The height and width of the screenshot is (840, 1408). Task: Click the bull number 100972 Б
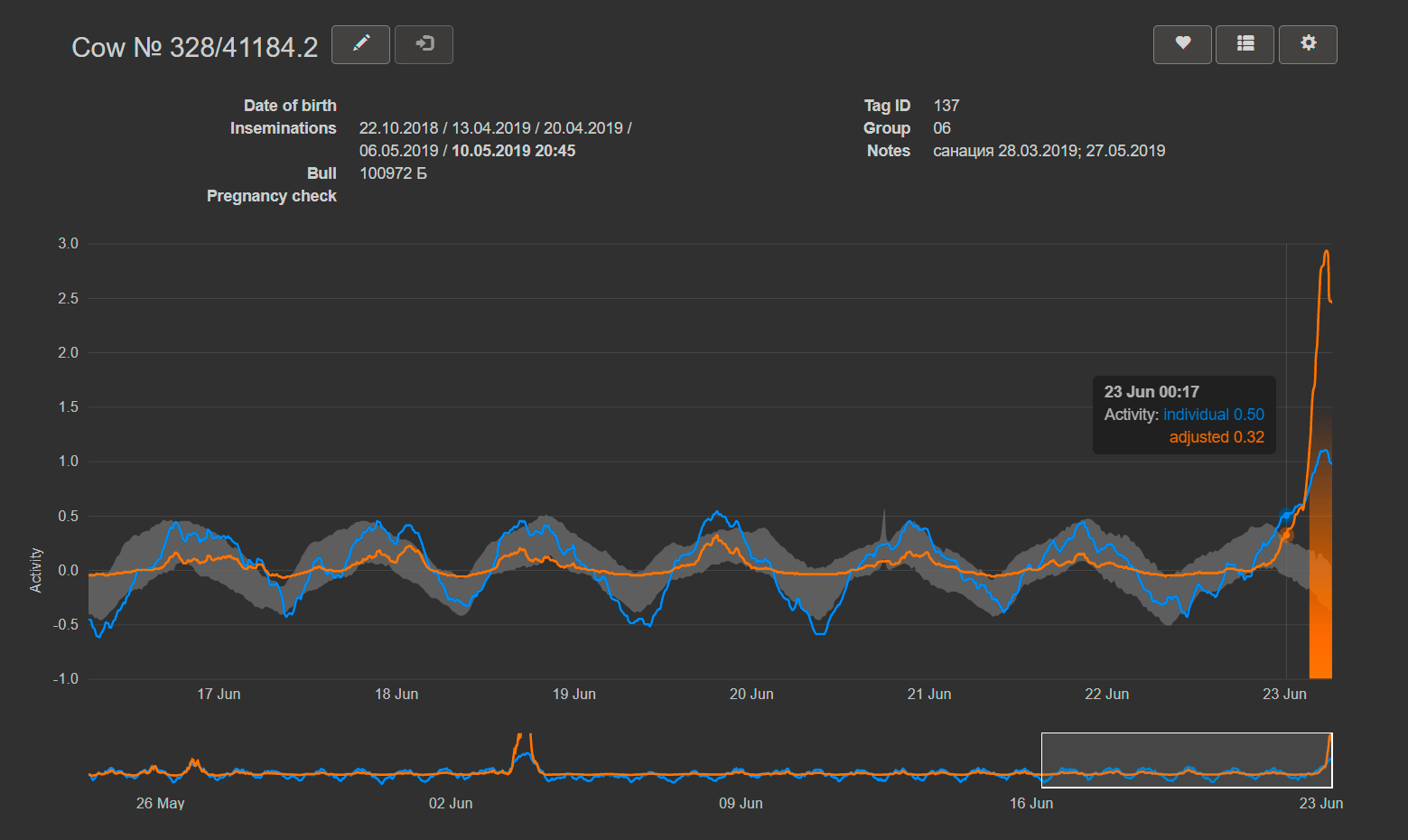point(393,173)
